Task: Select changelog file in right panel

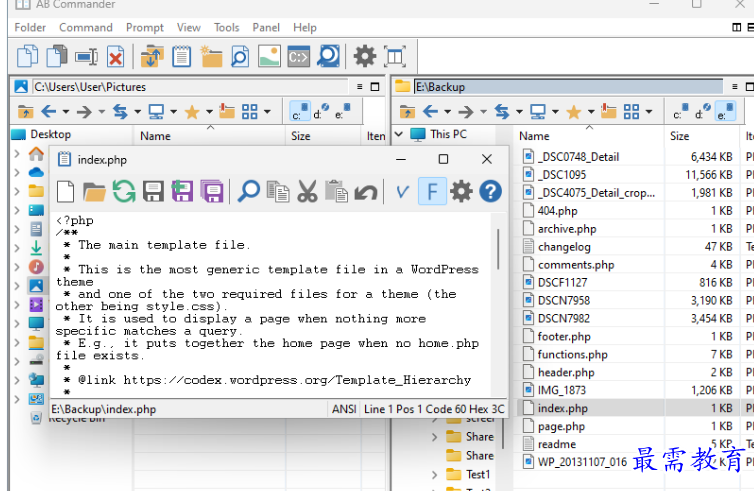Action: (x=564, y=247)
